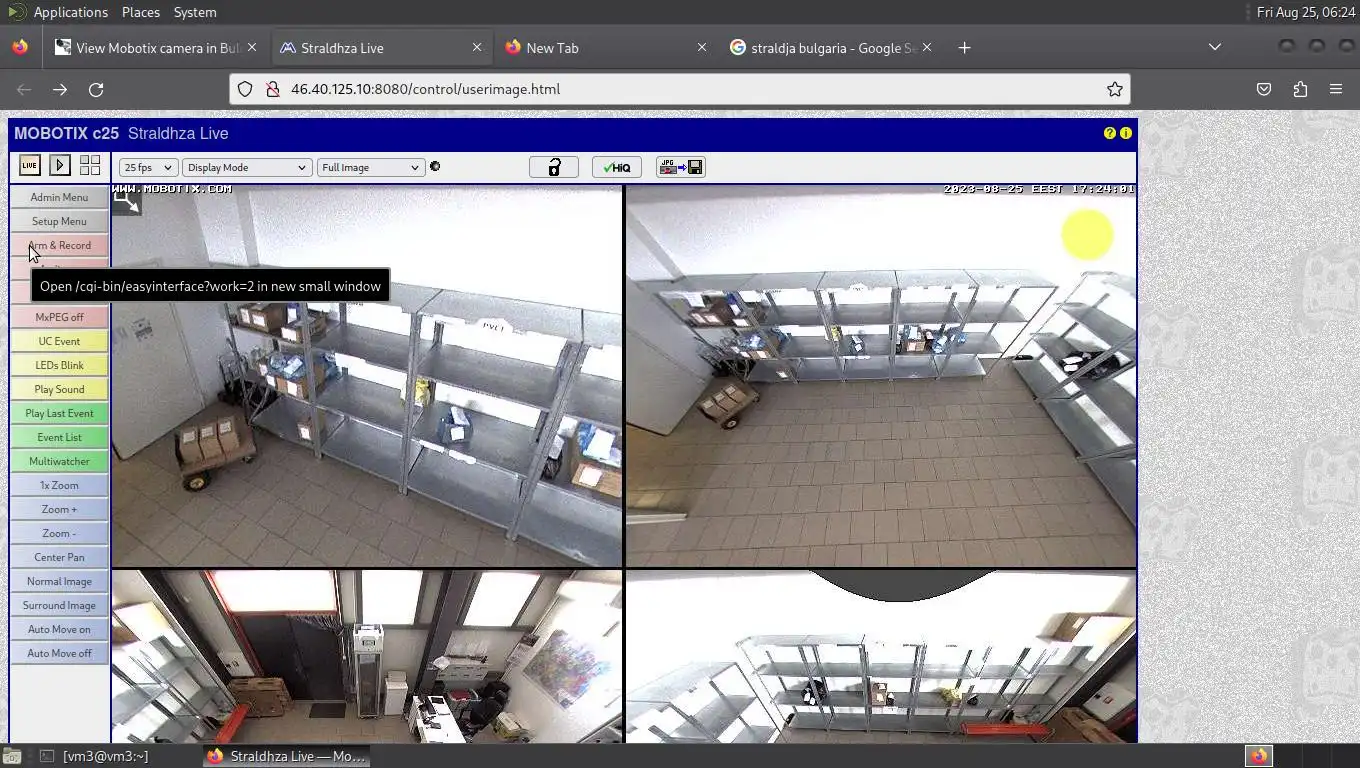Open the Firefox View icon
Viewport: 1360px width, 768px height.
20,47
